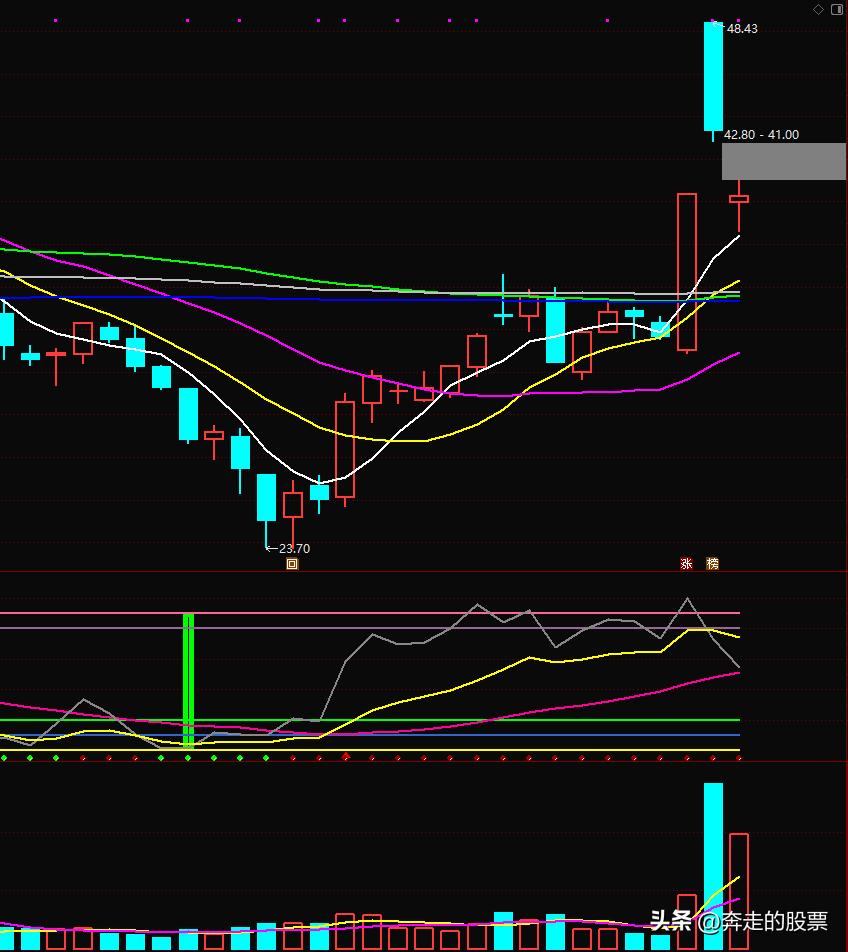
Task: Click the 头条 watermark logo
Action: [x=671, y=920]
